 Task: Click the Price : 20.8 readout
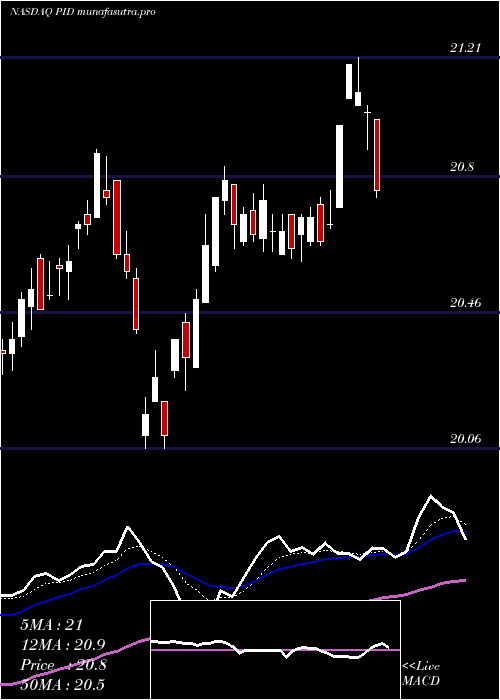click(x=63, y=665)
